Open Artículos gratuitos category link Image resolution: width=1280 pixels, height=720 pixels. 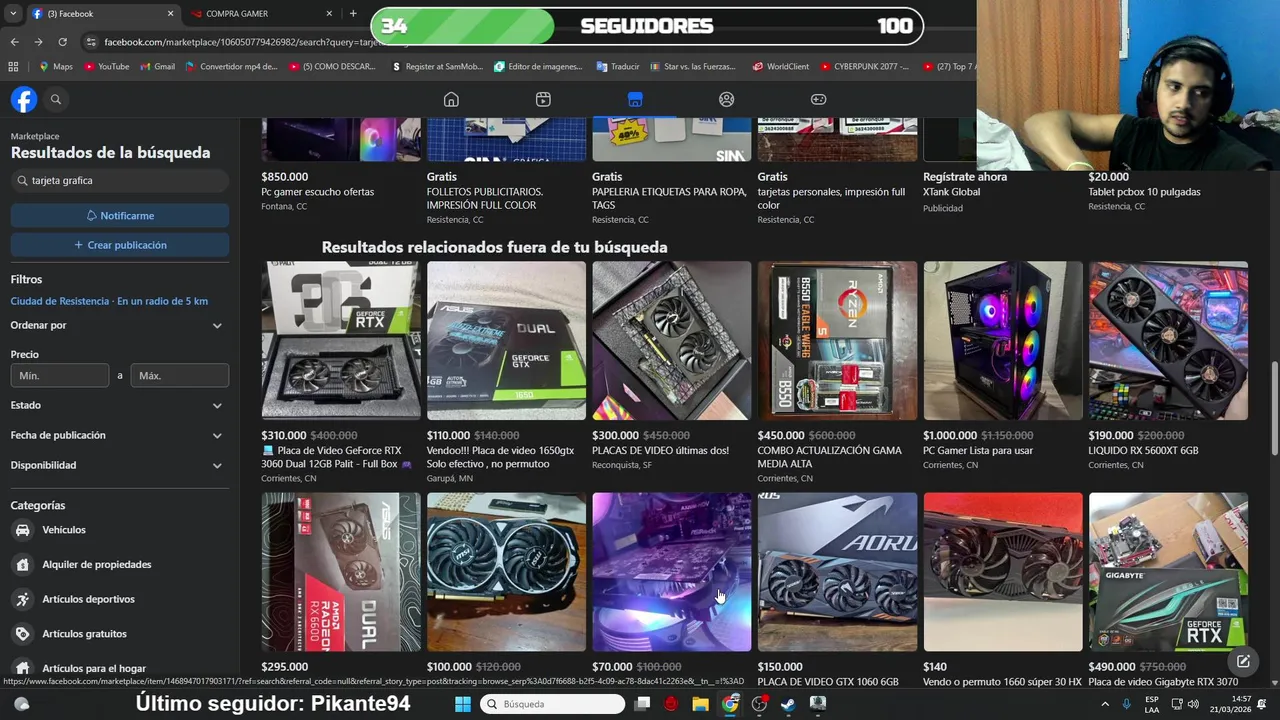point(84,634)
